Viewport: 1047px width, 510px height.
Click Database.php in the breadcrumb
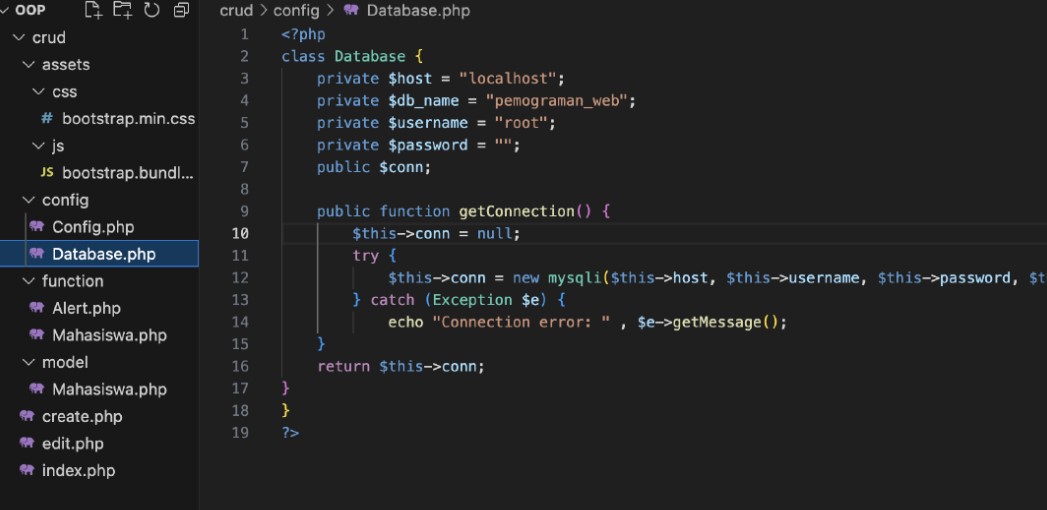418,11
